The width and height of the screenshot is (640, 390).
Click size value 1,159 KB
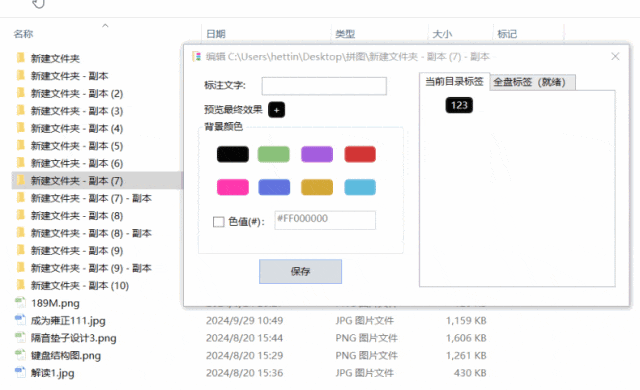(x=466, y=320)
